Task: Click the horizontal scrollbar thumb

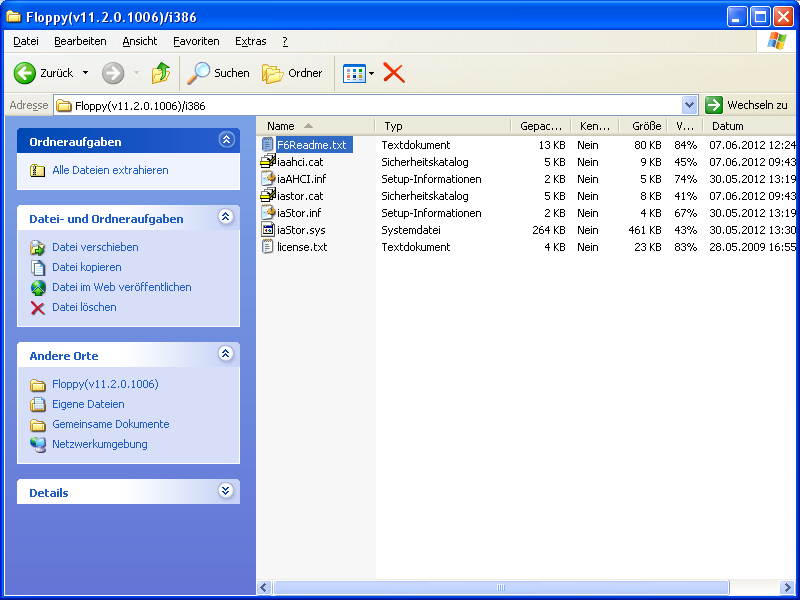Action: (x=501, y=587)
